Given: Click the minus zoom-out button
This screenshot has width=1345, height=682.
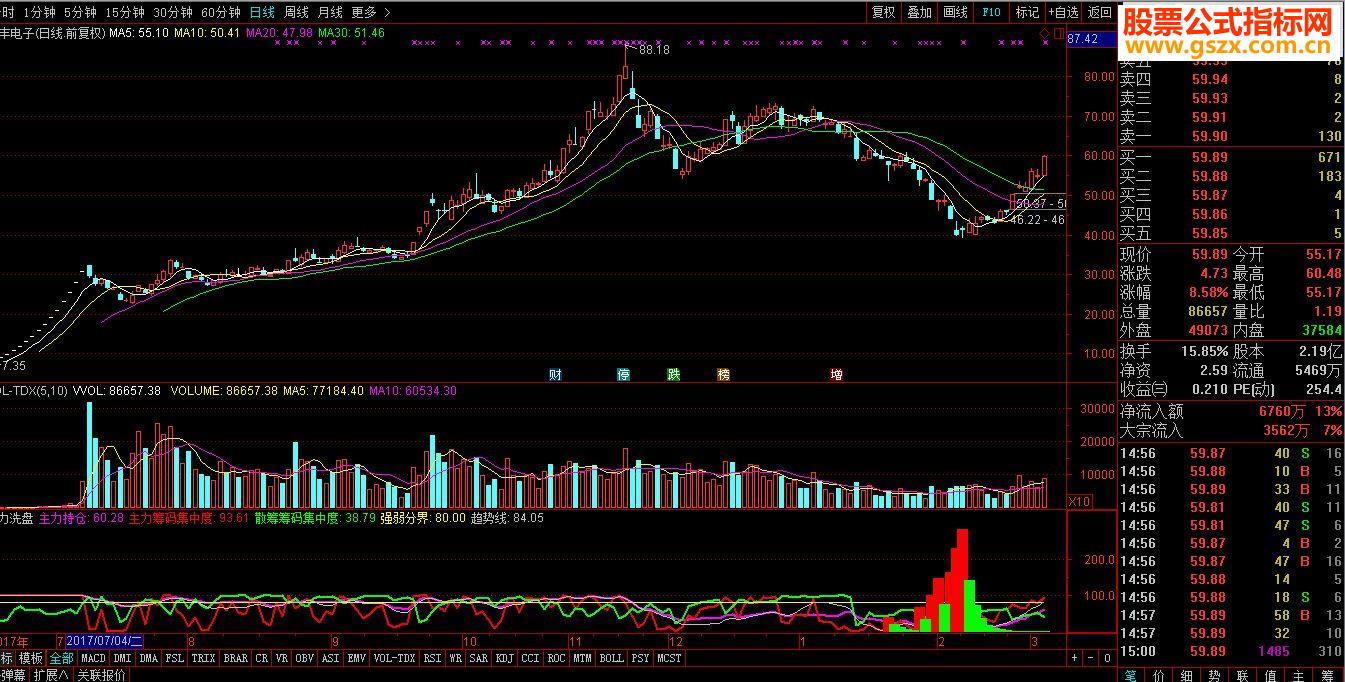Looking at the screenshot, I should tap(1091, 658).
